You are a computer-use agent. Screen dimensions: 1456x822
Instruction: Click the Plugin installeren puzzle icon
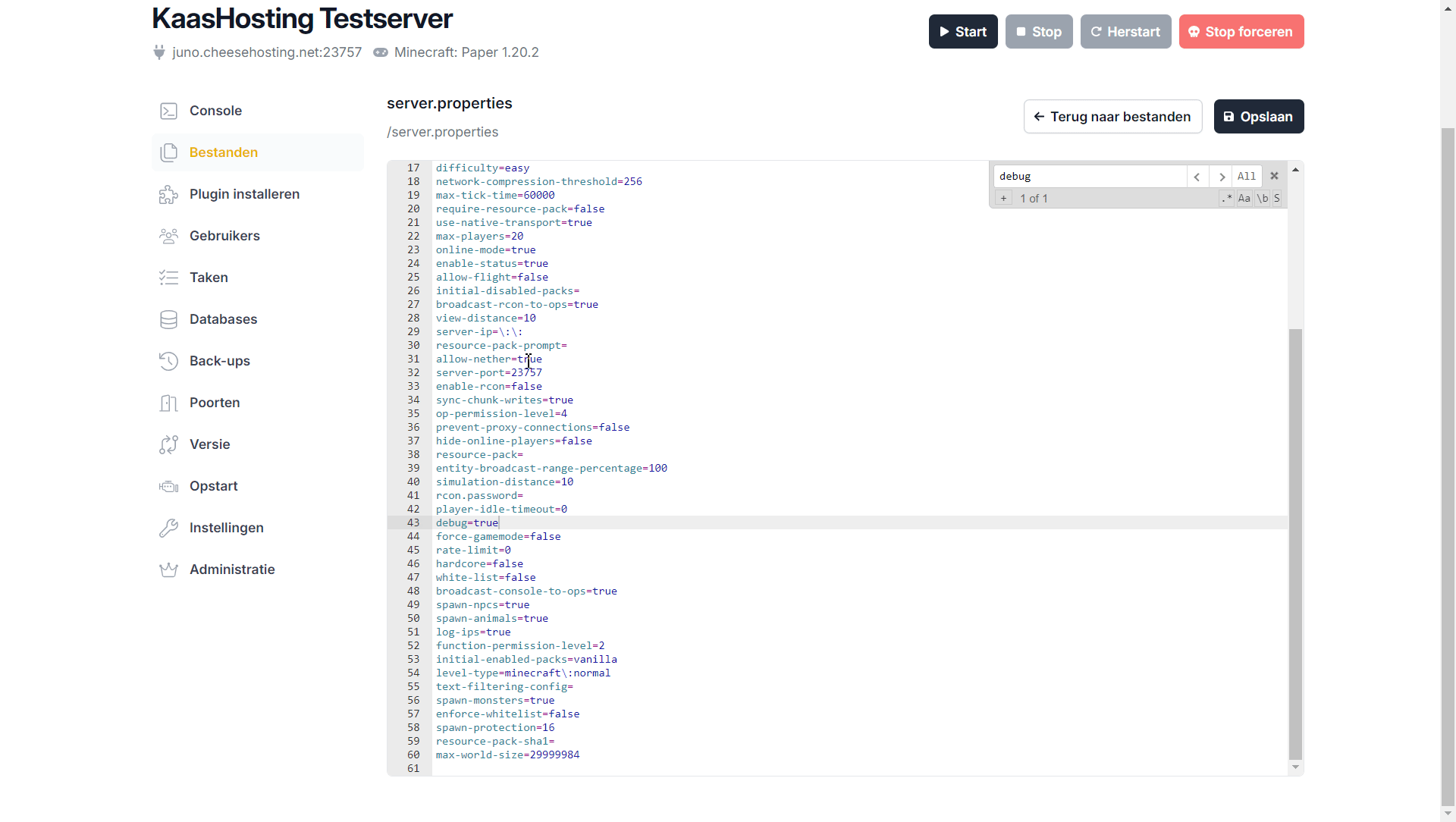(168, 195)
